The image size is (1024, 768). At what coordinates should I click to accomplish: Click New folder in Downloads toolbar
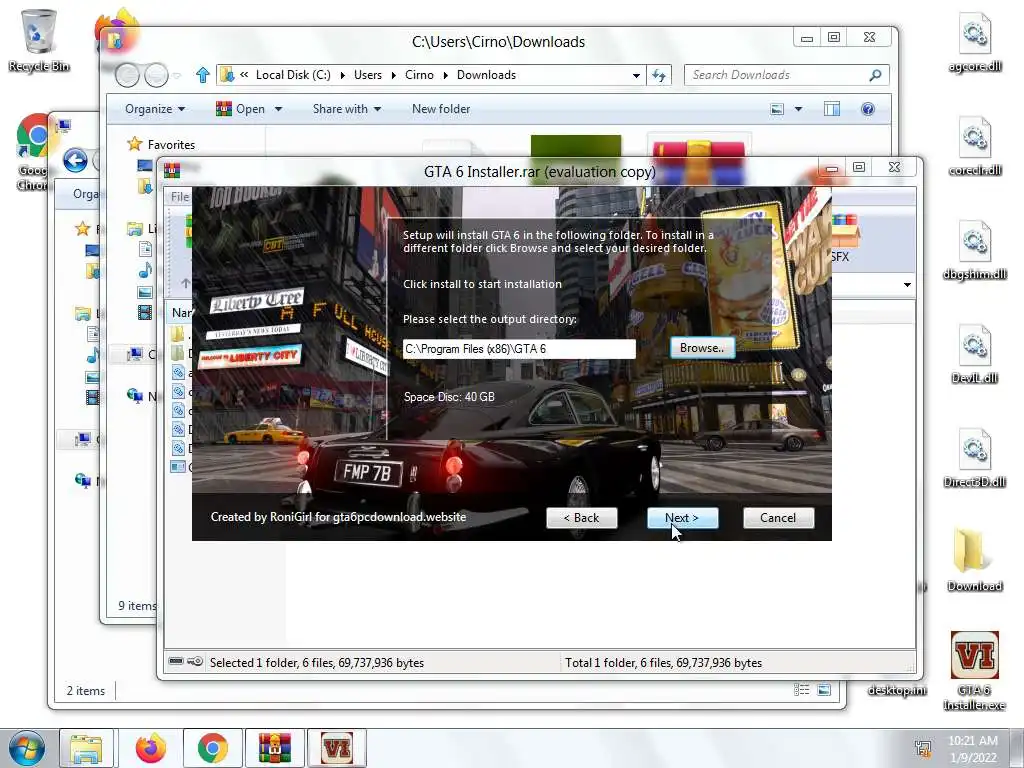(x=441, y=109)
